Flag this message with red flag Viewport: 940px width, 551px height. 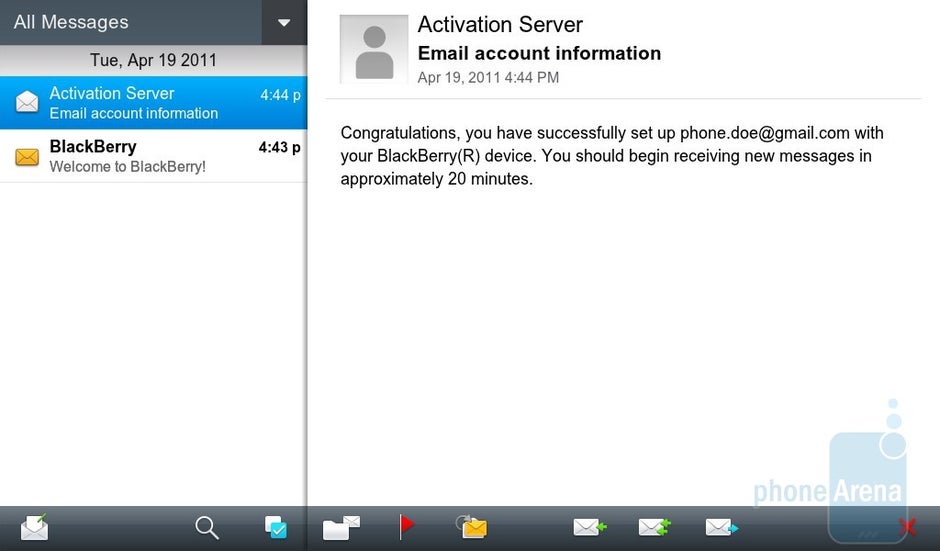(x=406, y=526)
